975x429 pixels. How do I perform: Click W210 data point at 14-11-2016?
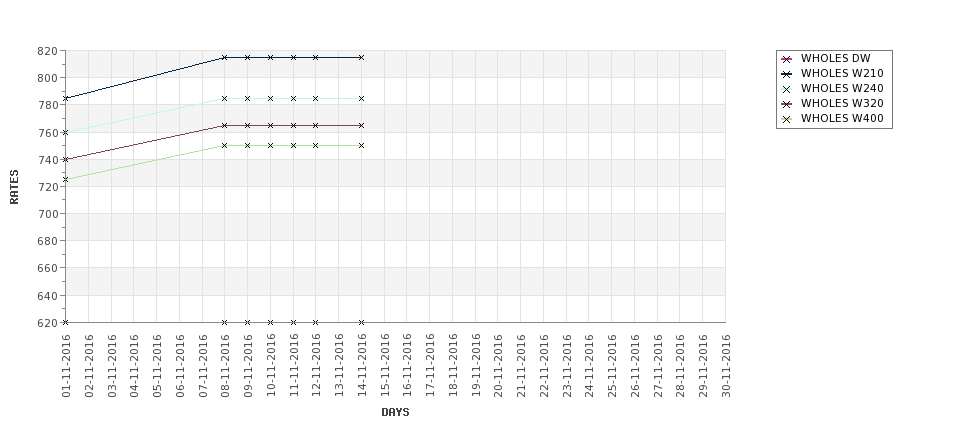click(x=361, y=57)
